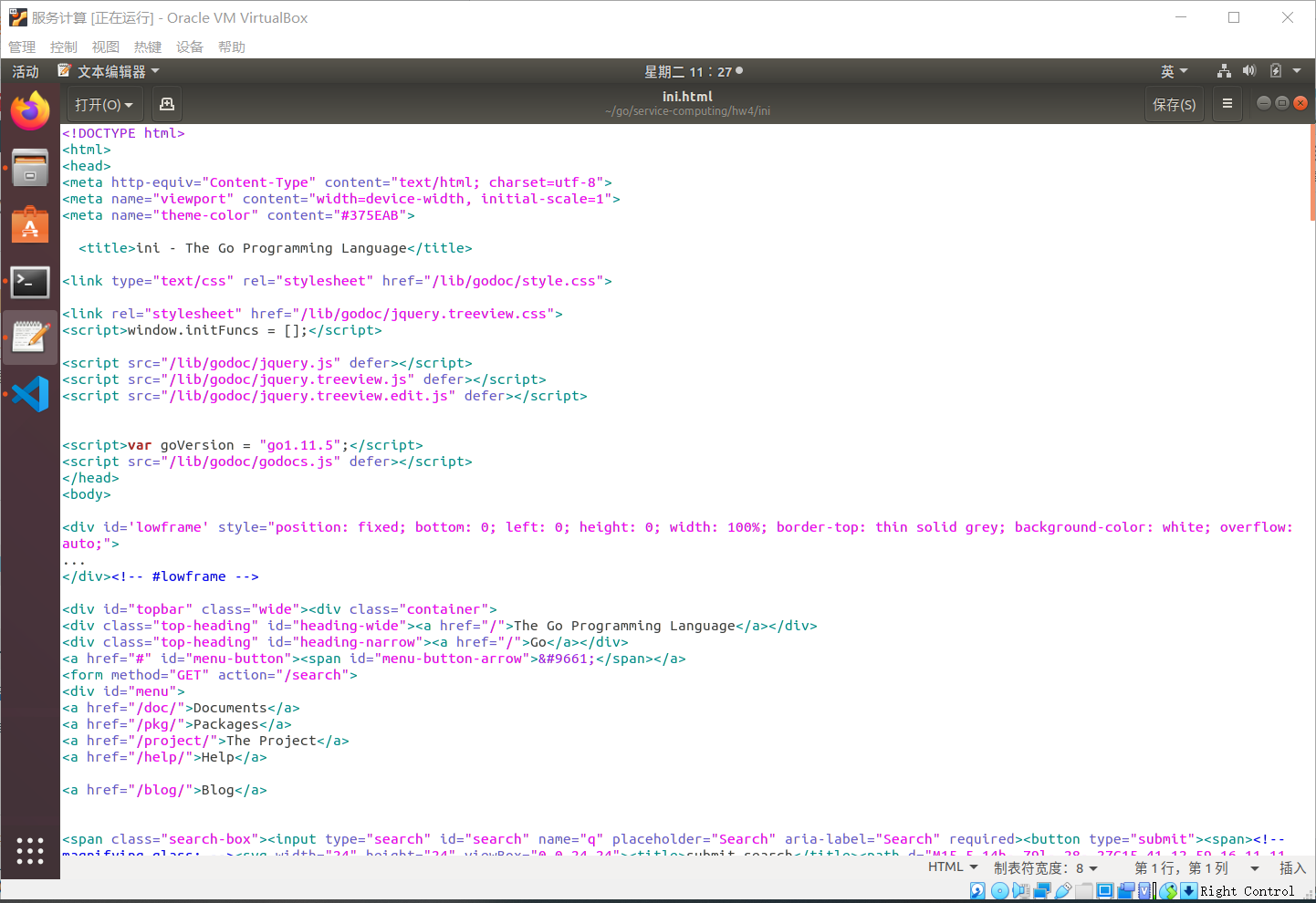Open the 管理 menu in VirtualBox
Image resolution: width=1316 pixels, height=903 pixels.
click(22, 47)
